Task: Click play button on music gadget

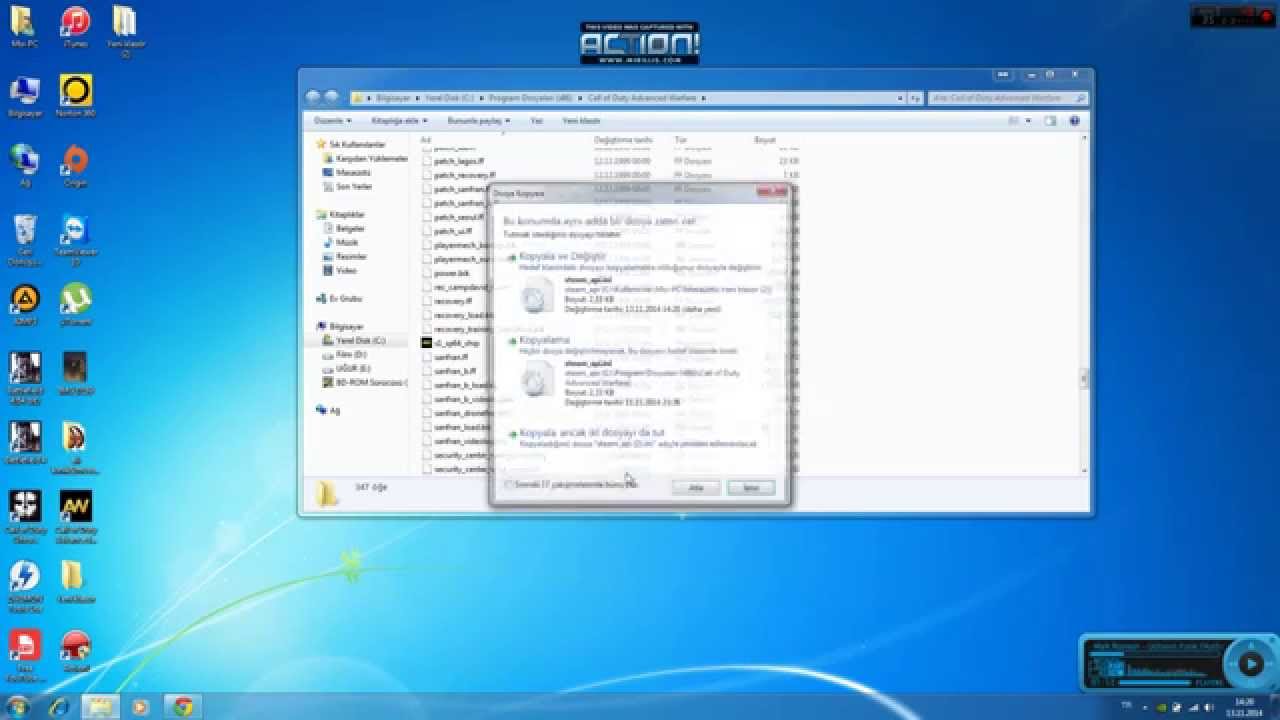Action: [x=1250, y=664]
